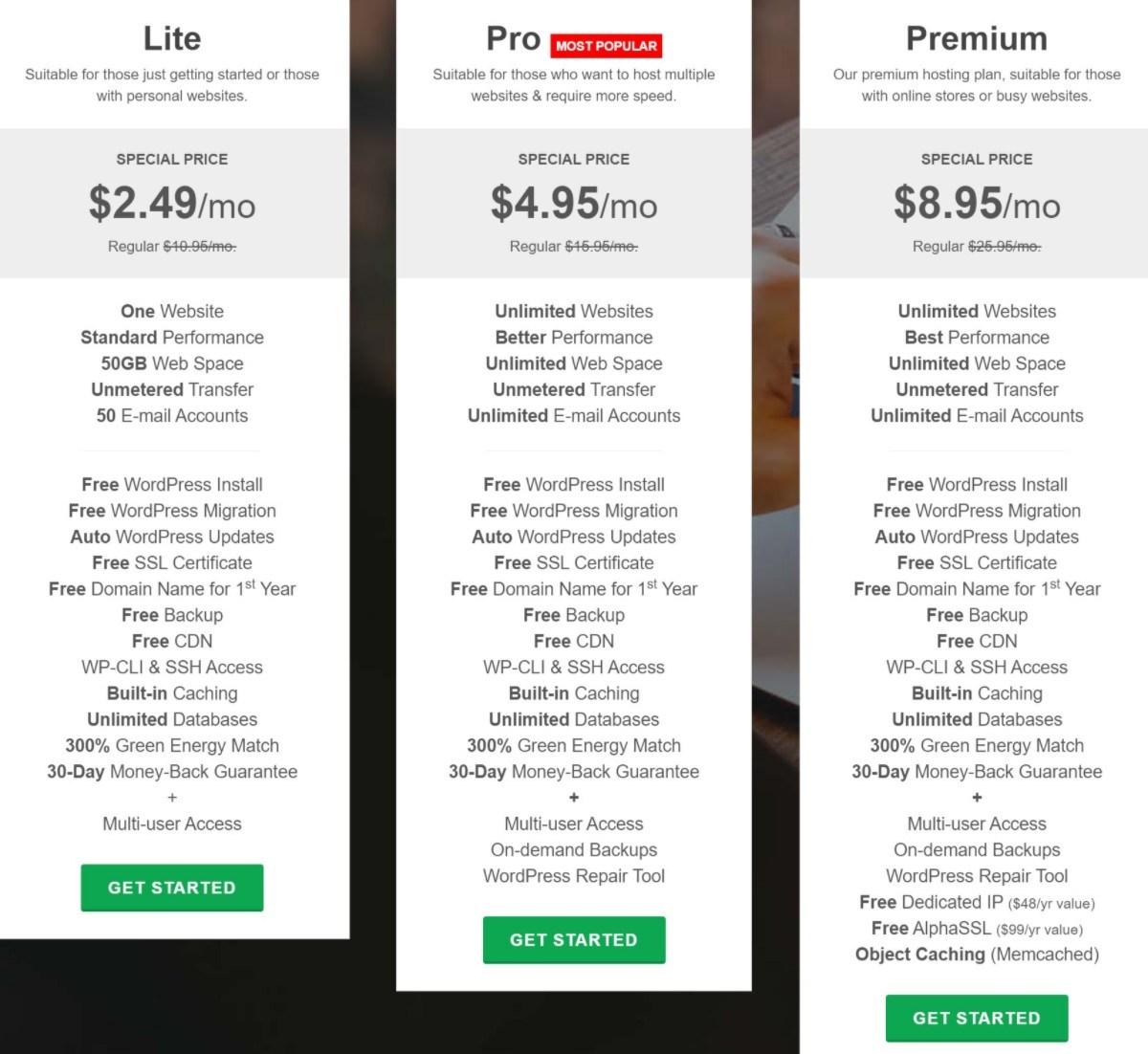Select the Premium plan heading
This screenshot has height=1054, width=1148.
click(x=977, y=38)
